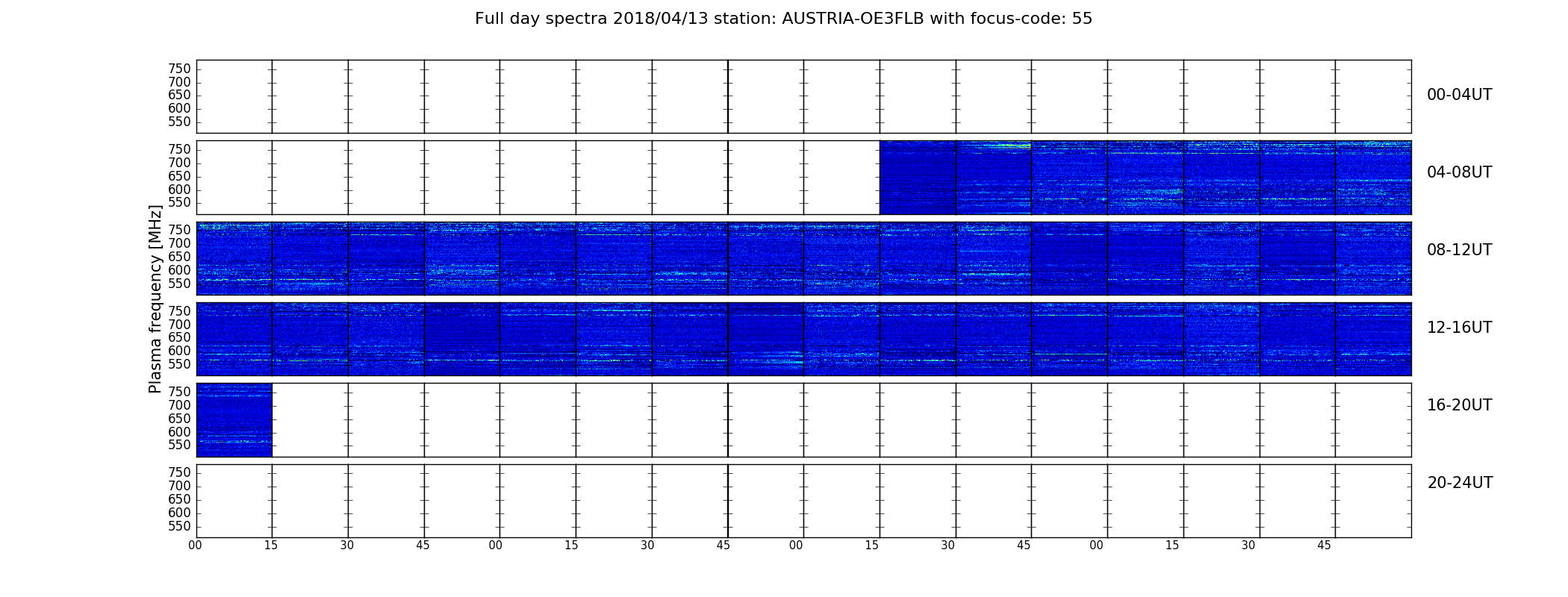
Task: Click the 20-24UT row label
Action: 1460,483
